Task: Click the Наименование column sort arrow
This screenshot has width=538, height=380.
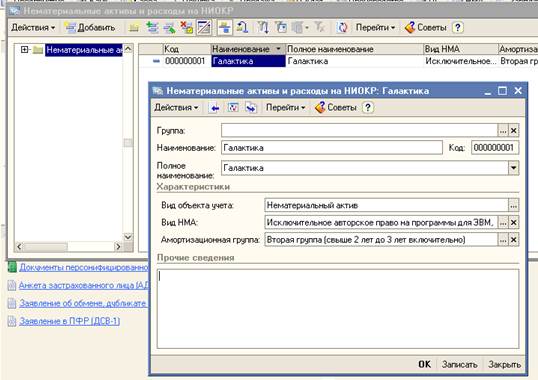Action: click(278, 49)
